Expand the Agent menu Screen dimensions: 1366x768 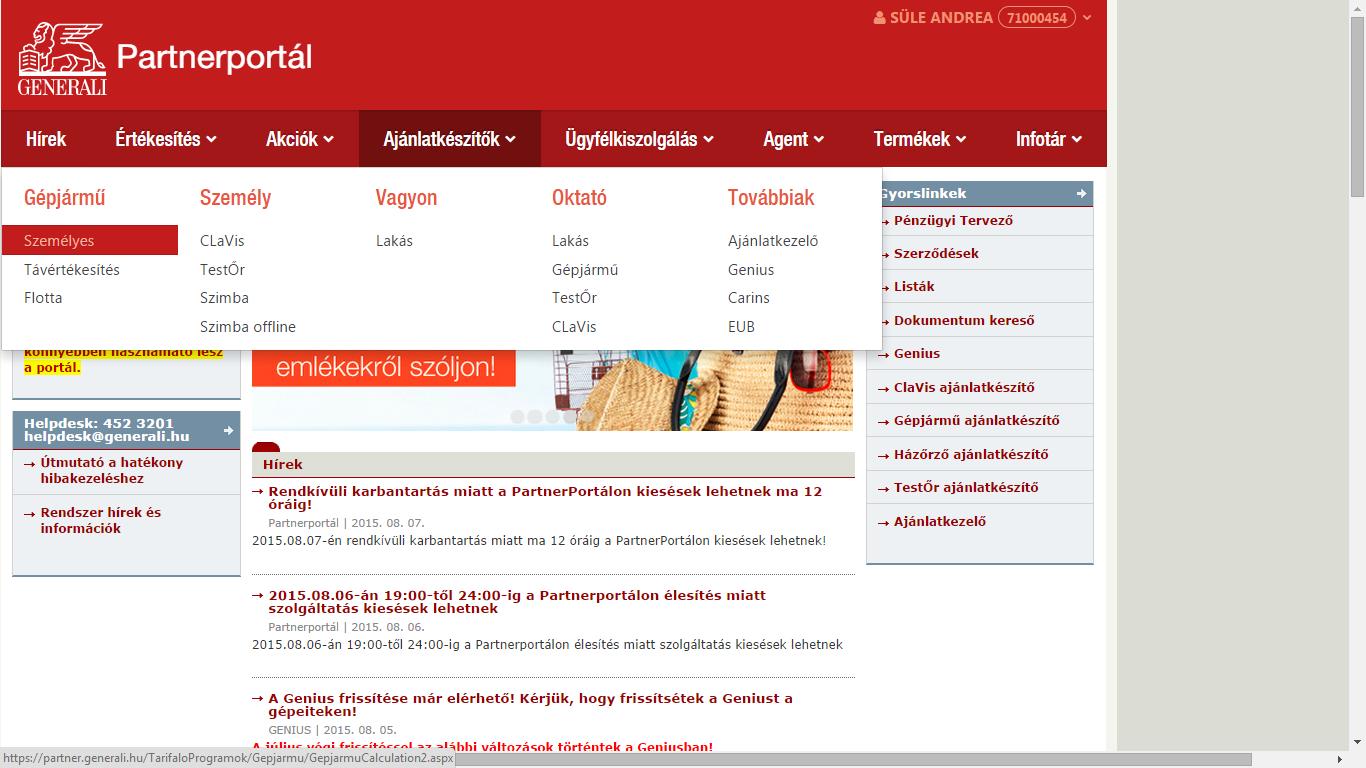pos(794,139)
